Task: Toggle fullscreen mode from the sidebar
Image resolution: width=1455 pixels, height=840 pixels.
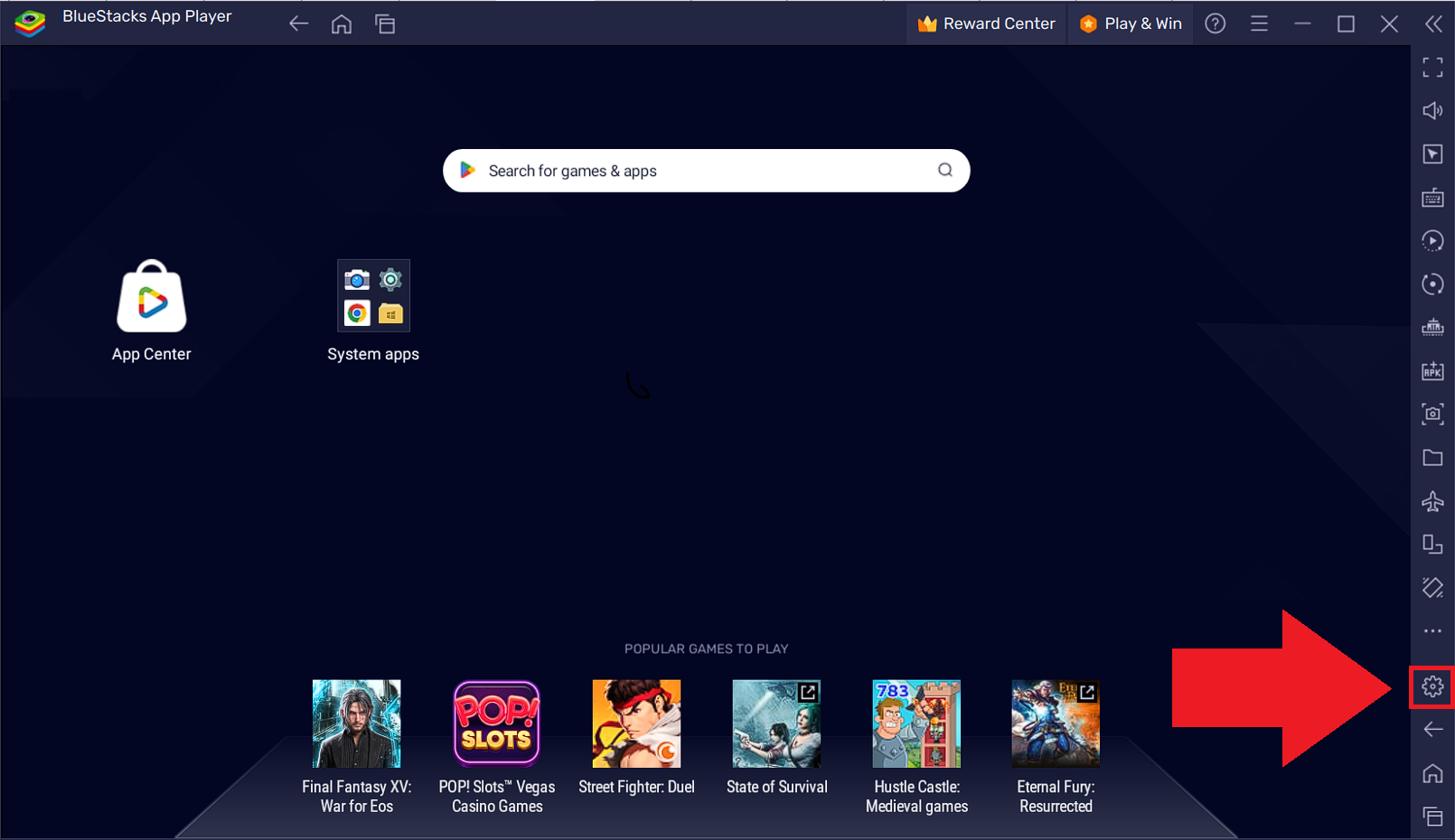Action: tap(1432, 67)
